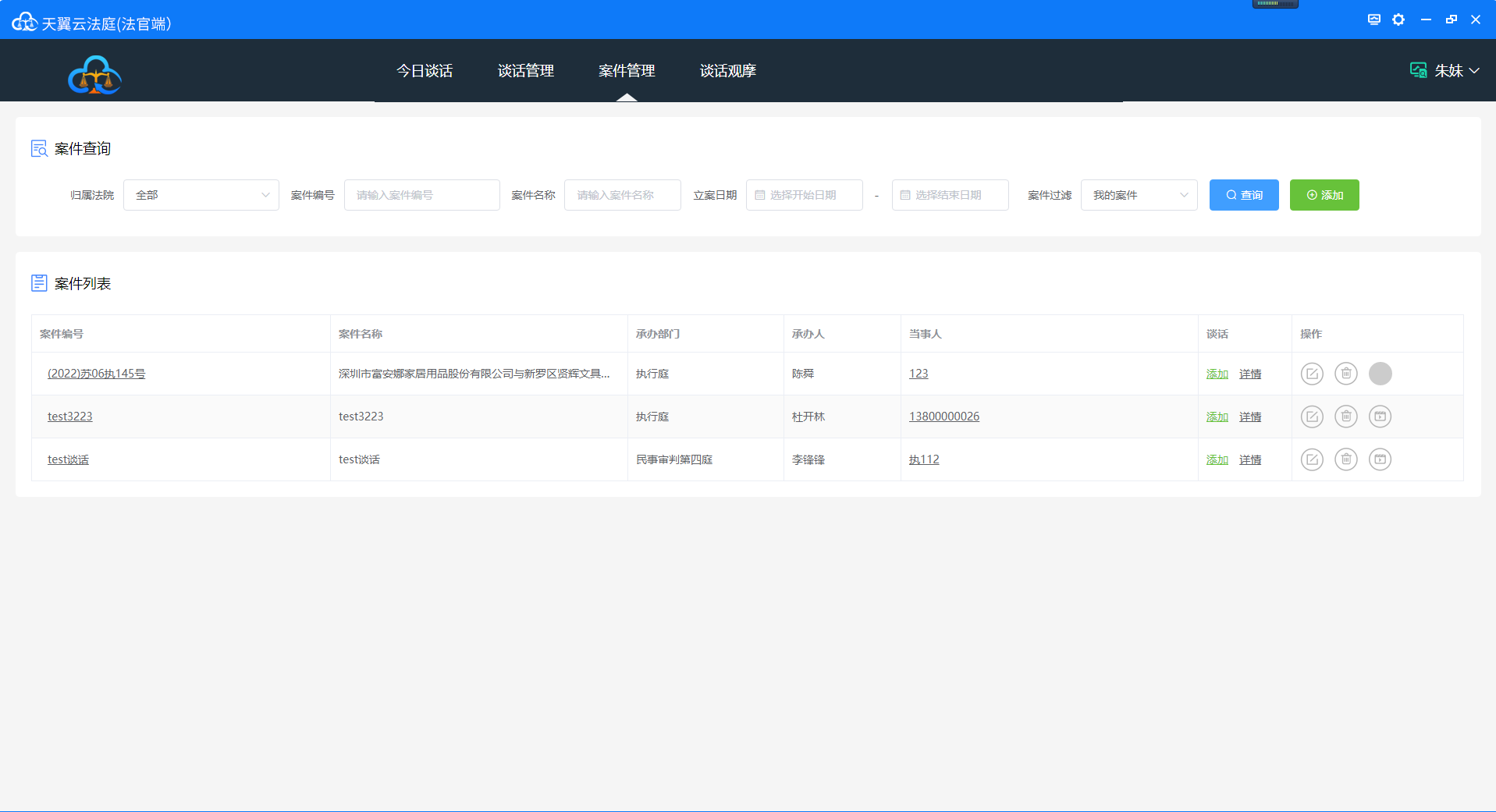Open the start date picker field
The height and width of the screenshot is (812, 1496).
pyautogui.click(x=804, y=195)
